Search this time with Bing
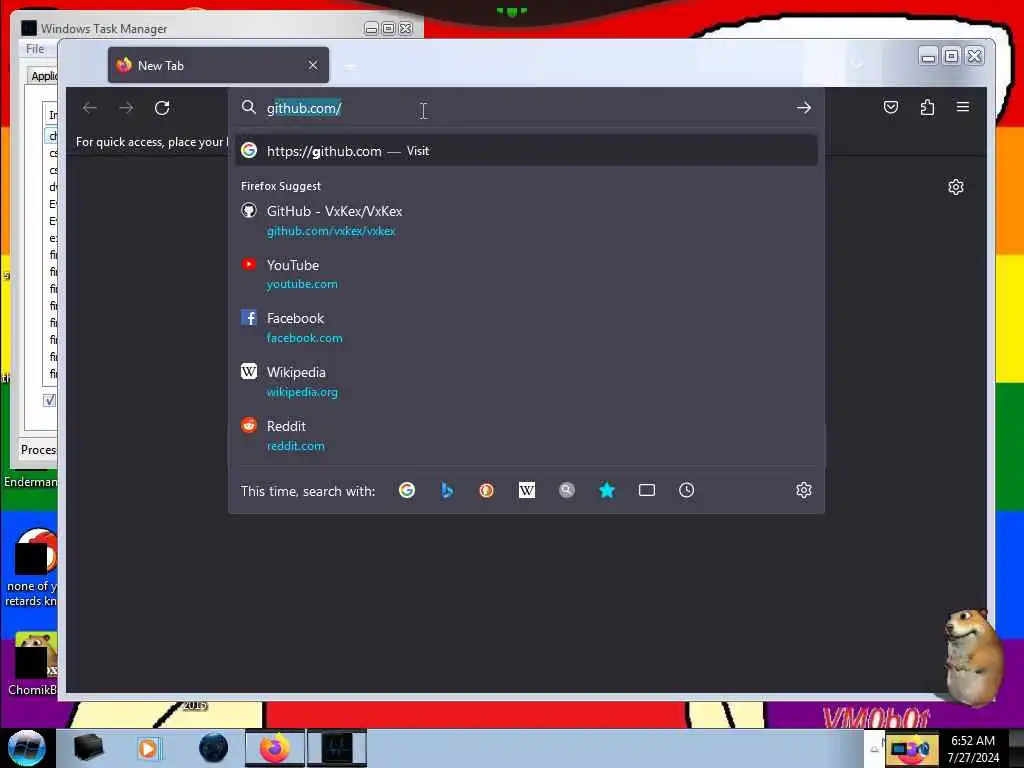1024x768 pixels. click(x=447, y=490)
